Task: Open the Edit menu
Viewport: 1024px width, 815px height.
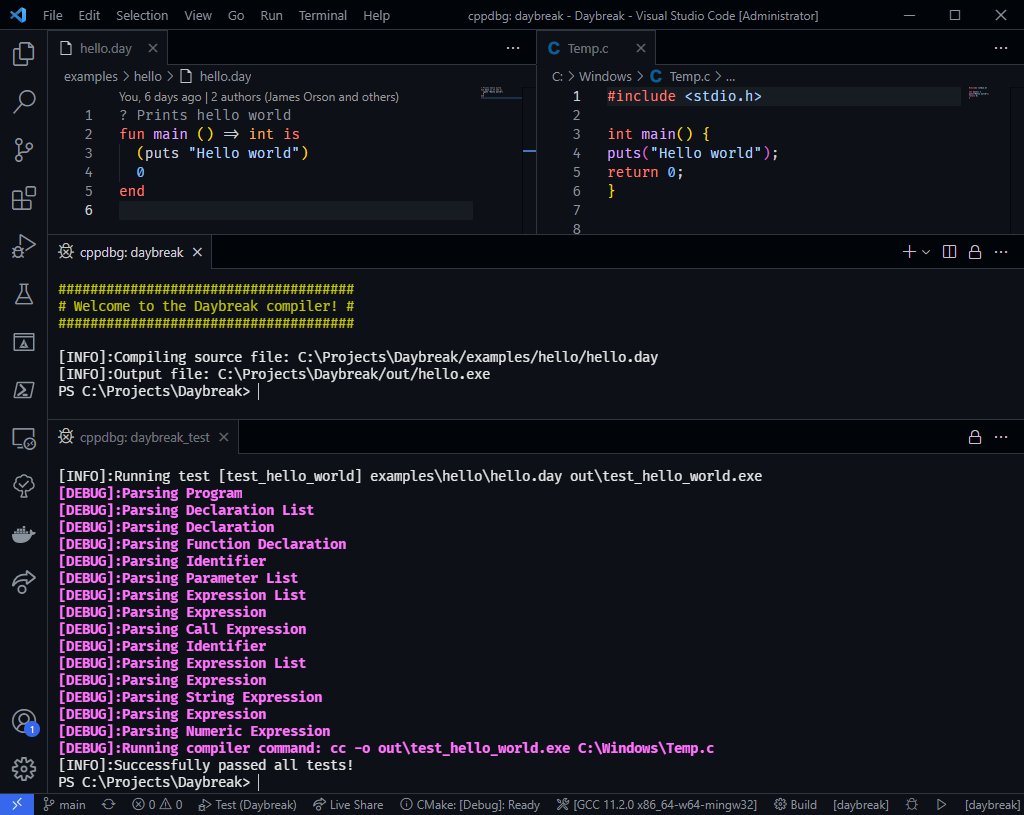Action: [89, 15]
